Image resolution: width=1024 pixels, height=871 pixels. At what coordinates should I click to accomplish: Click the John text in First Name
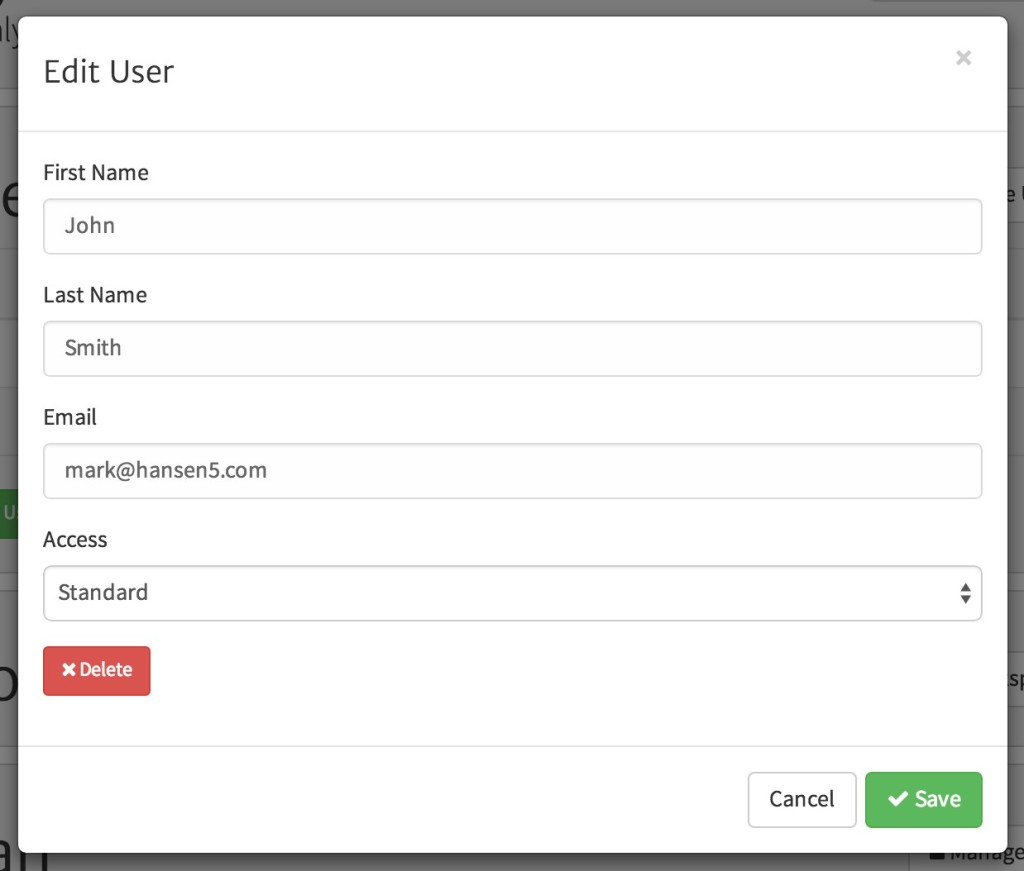[x=90, y=226]
